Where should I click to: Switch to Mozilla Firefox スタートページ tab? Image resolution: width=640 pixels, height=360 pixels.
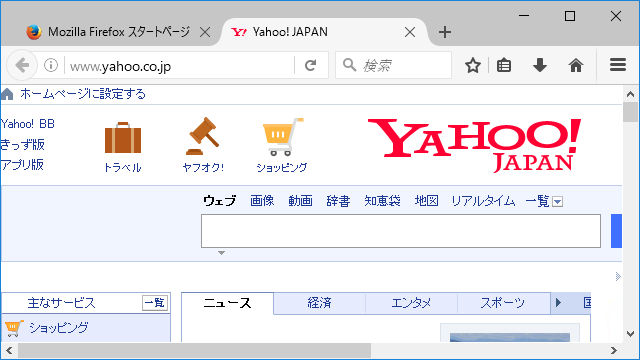click(119, 32)
